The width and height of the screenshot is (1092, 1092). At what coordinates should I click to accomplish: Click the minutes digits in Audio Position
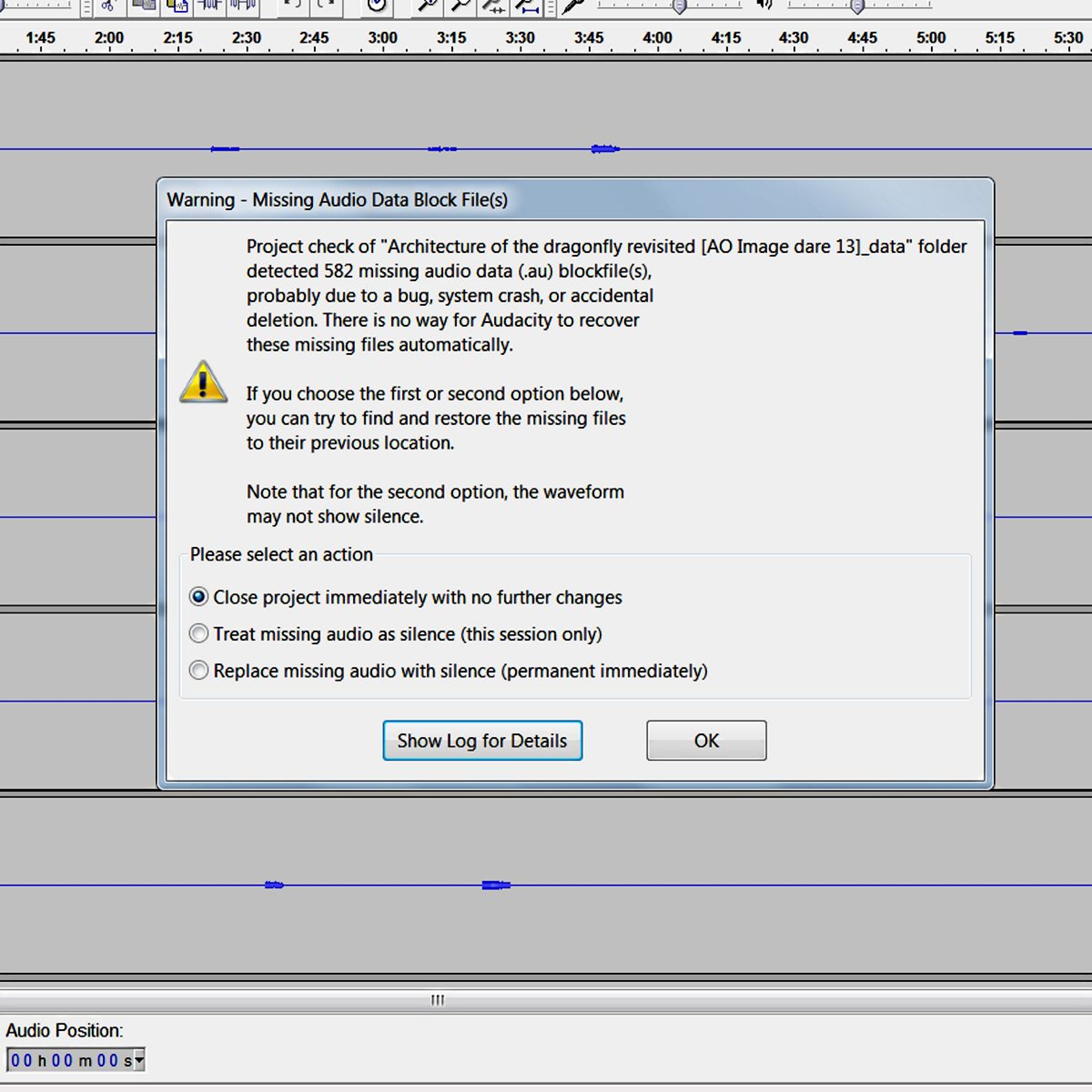[x=62, y=1060]
